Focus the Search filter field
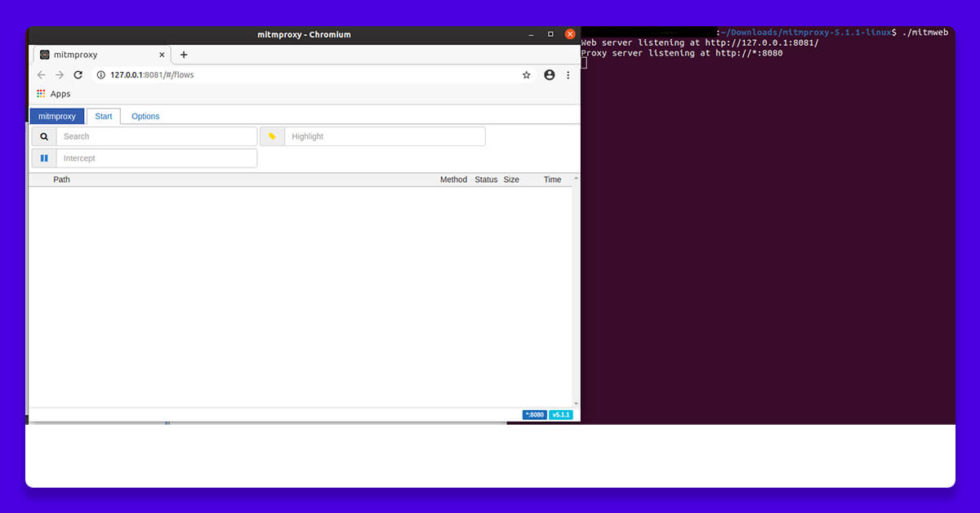980x513 pixels. (x=156, y=136)
